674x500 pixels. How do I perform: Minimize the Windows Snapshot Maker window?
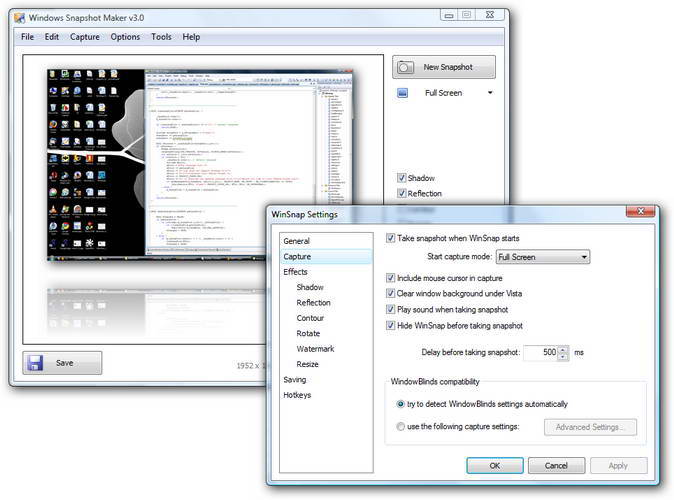click(x=449, y=15)
